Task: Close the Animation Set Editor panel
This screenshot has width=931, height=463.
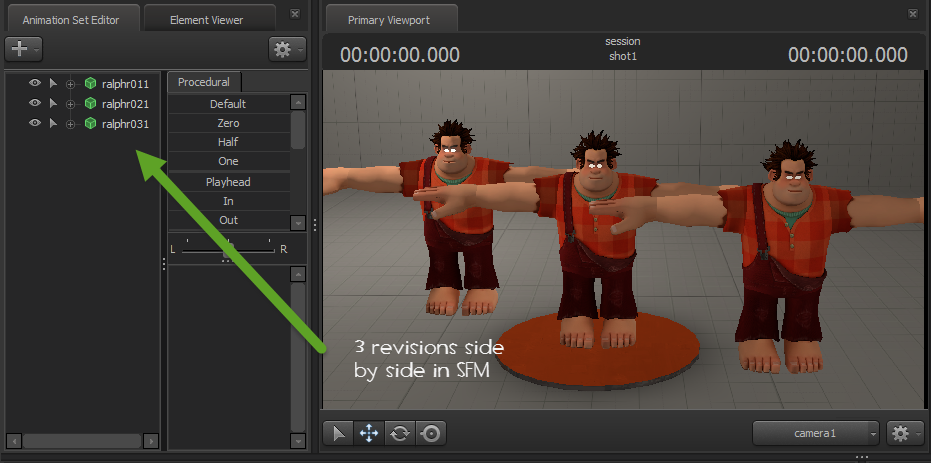Action: coord(295,14)
